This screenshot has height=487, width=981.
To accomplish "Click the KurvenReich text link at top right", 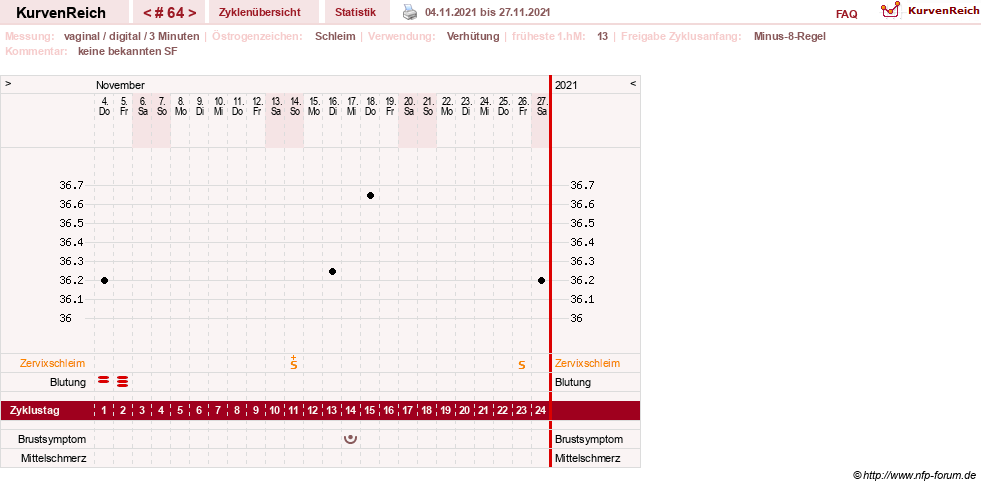I will tap(943, 11).
